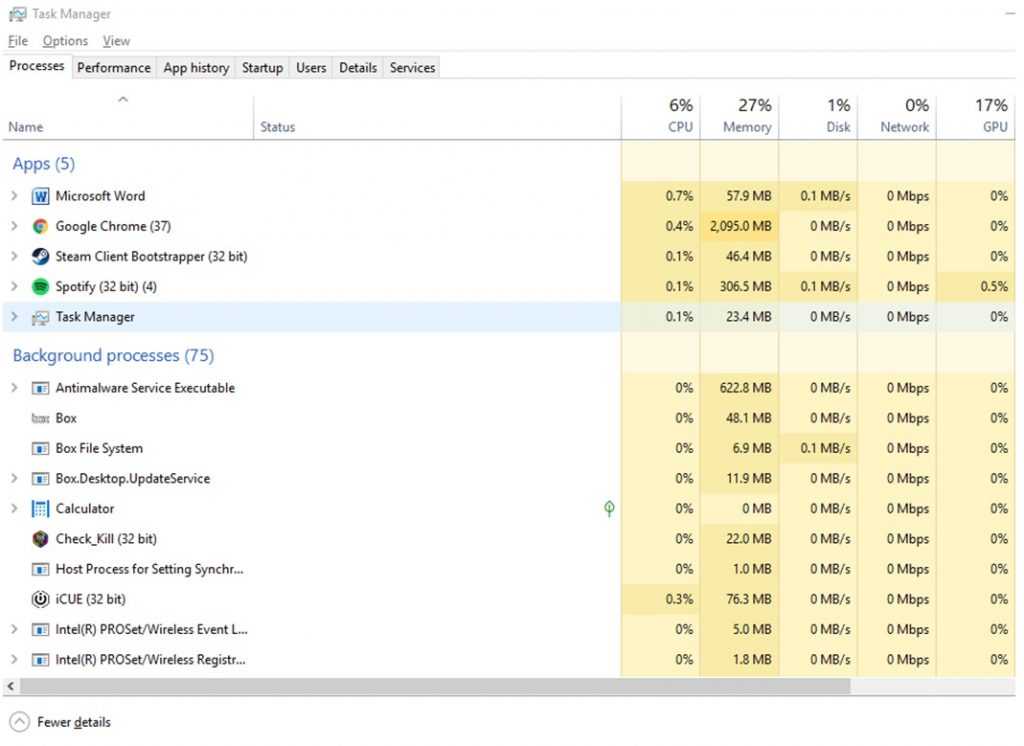Screen dimensions: 1024x746
Task: Expand the Intel PROSet/Wireless Event L row
Action: point(14,629)
